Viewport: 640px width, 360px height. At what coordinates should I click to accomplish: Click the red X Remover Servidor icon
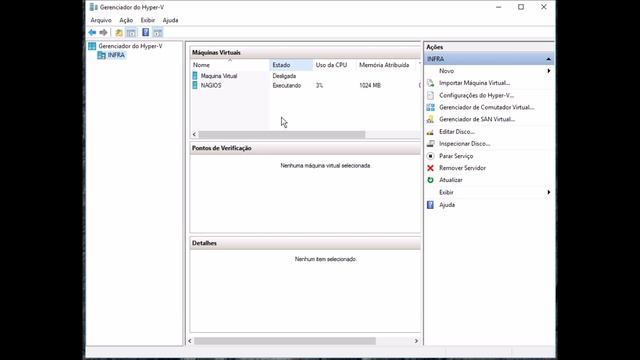tap(430, 168)
